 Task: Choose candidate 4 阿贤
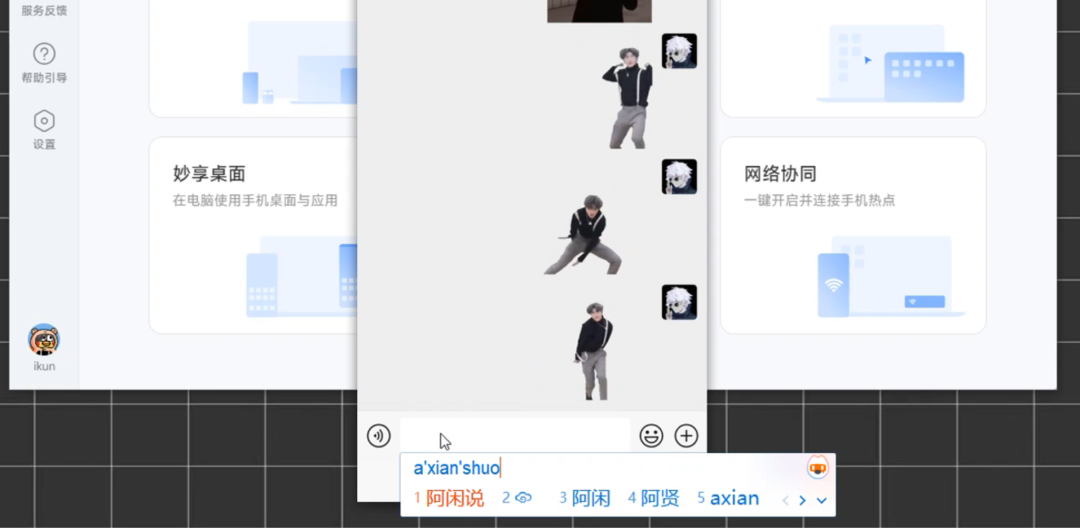(x=654, y=498)
